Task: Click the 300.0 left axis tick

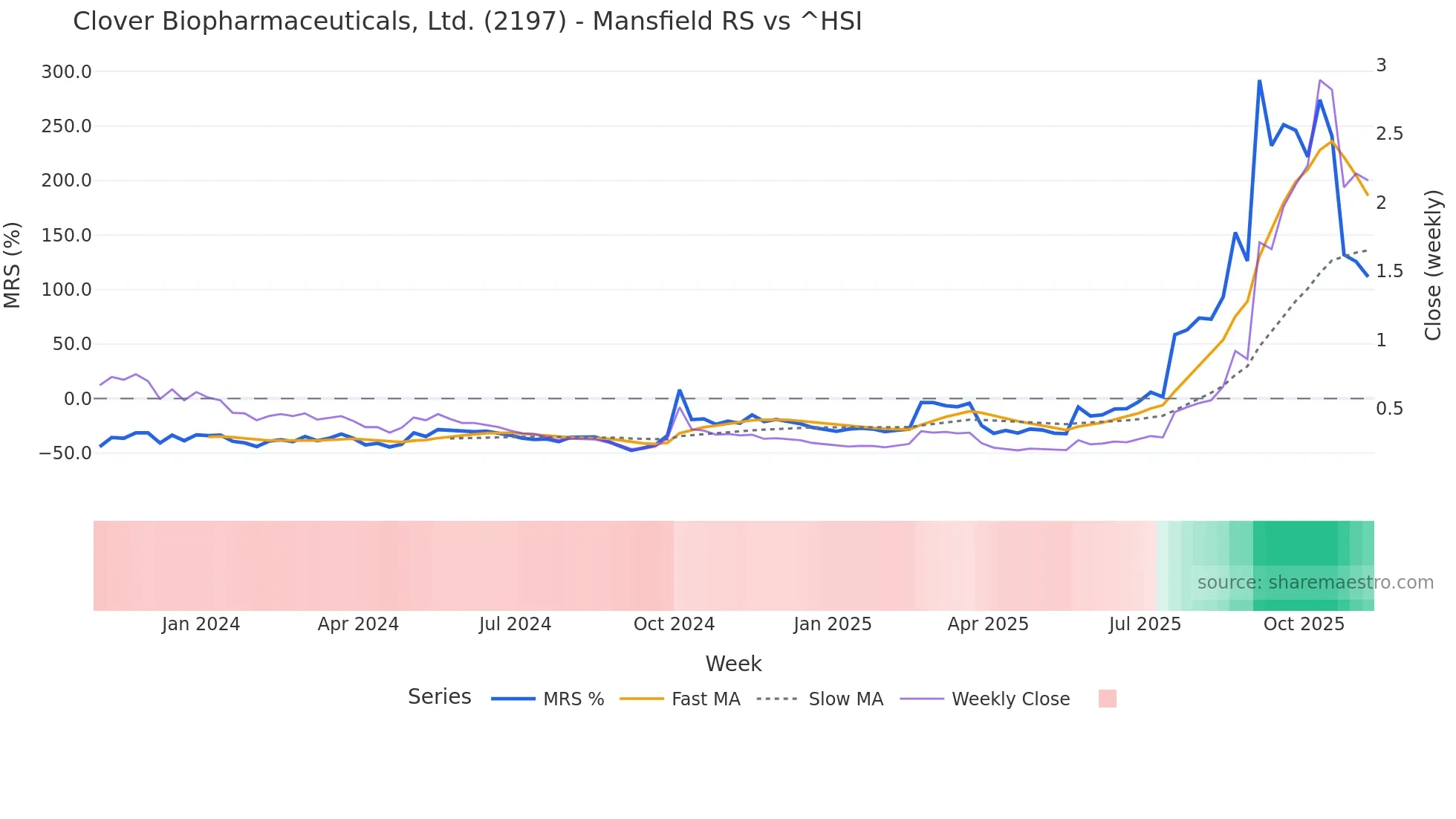Action: (x=66, y=72)
